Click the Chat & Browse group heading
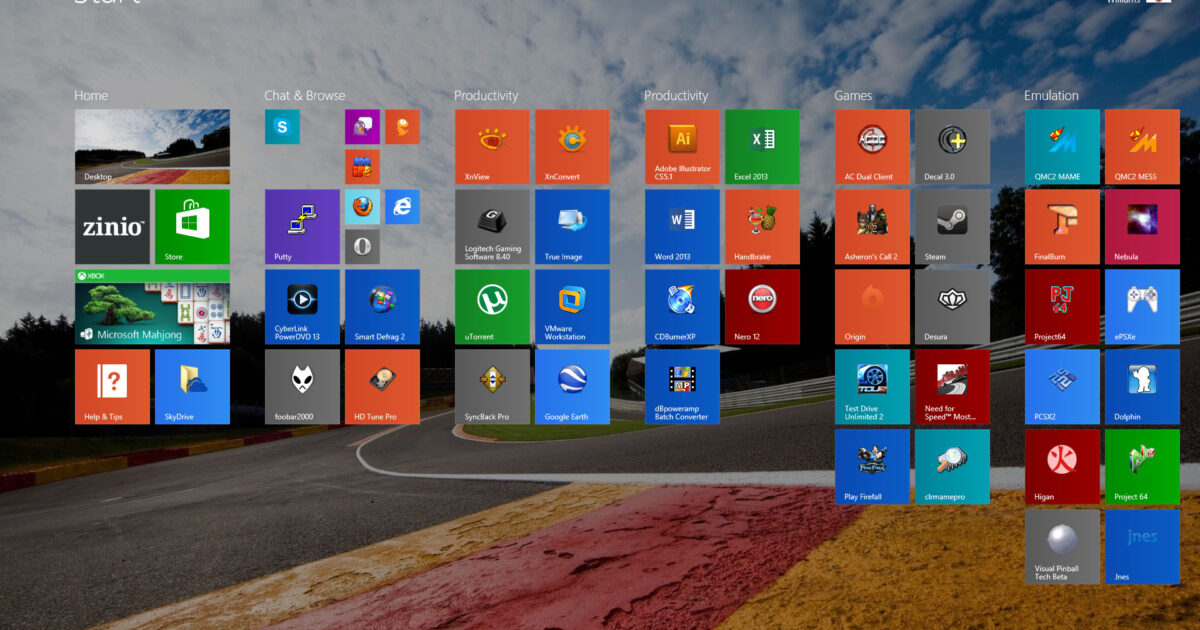This screenshot has height=630, width=1200. click(x=304, y=96)
